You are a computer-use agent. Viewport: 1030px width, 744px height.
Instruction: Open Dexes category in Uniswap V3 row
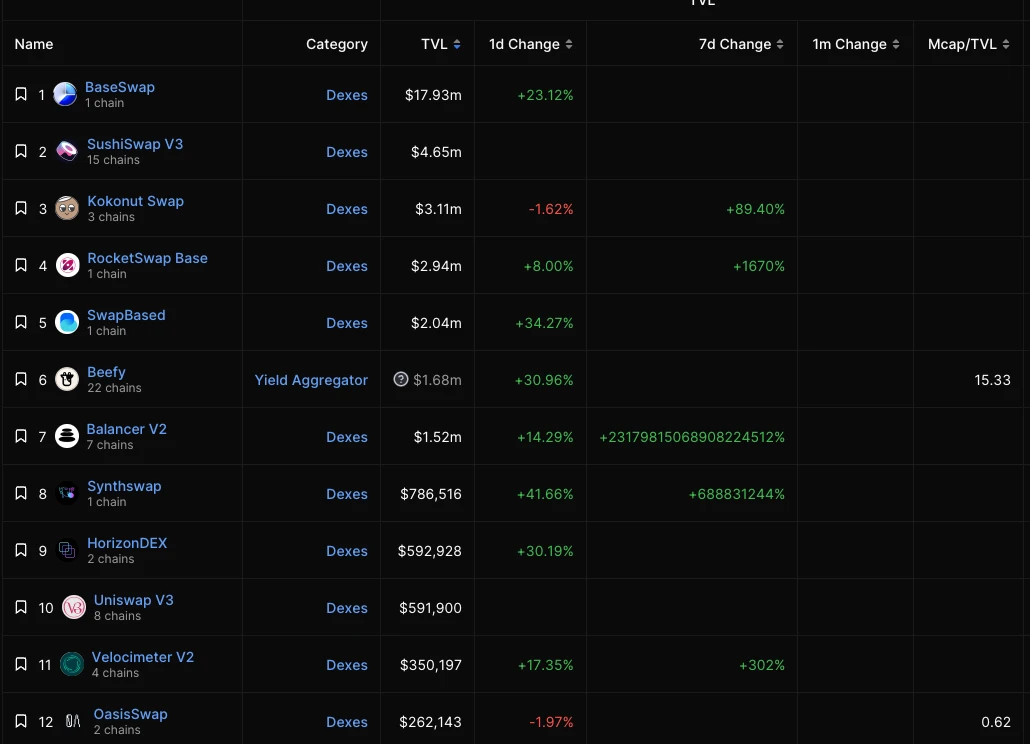(x=347, y=608)
